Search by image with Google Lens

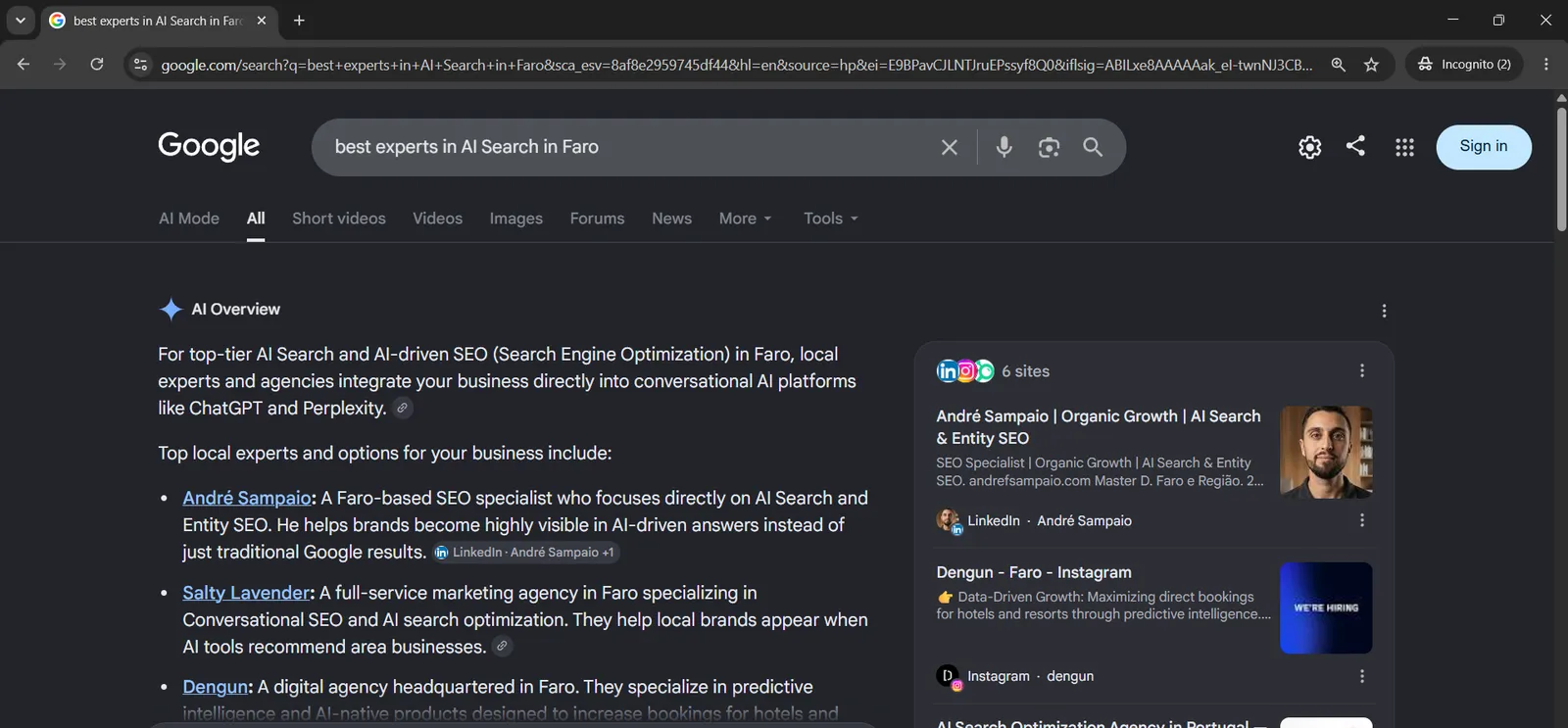pos(1049,147)
